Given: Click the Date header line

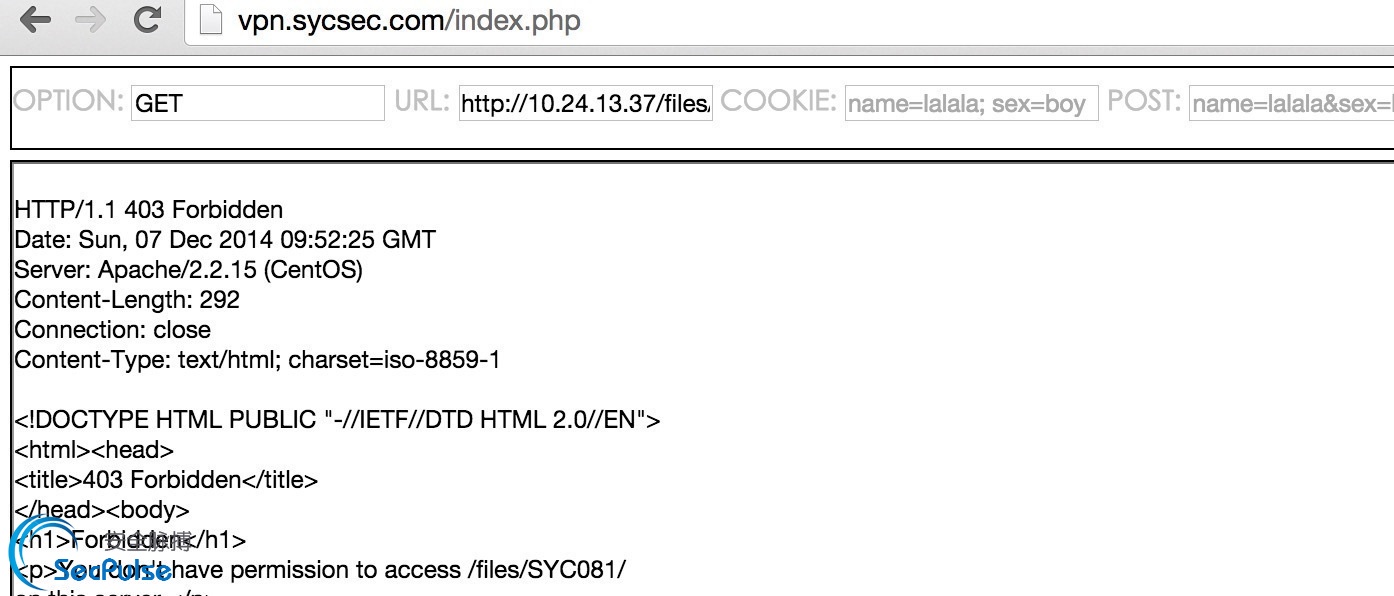Looking at the screenshot, I should (x=225, y=240).
